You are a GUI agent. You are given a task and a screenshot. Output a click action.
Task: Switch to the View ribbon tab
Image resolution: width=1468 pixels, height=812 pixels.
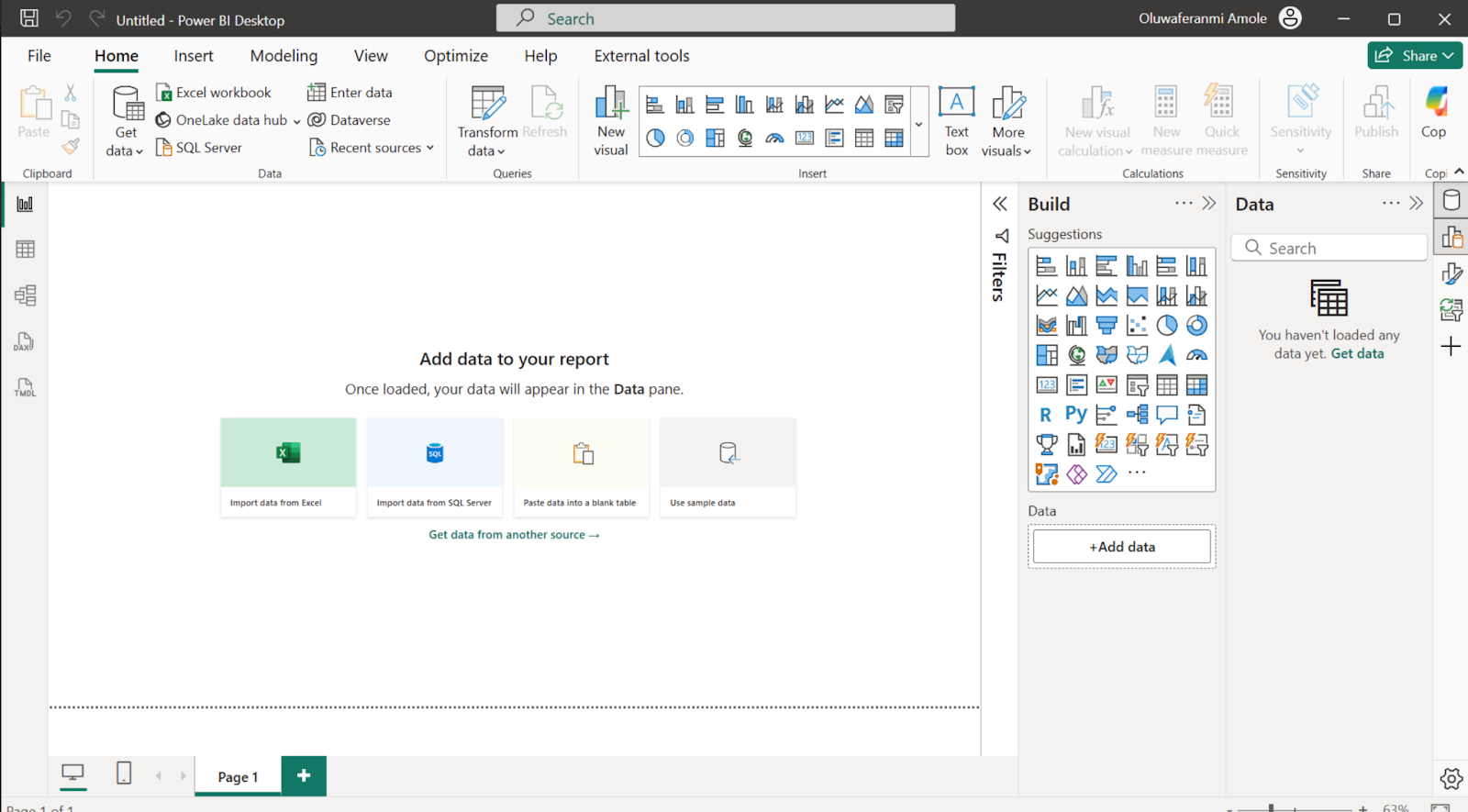tap(371, 56)
